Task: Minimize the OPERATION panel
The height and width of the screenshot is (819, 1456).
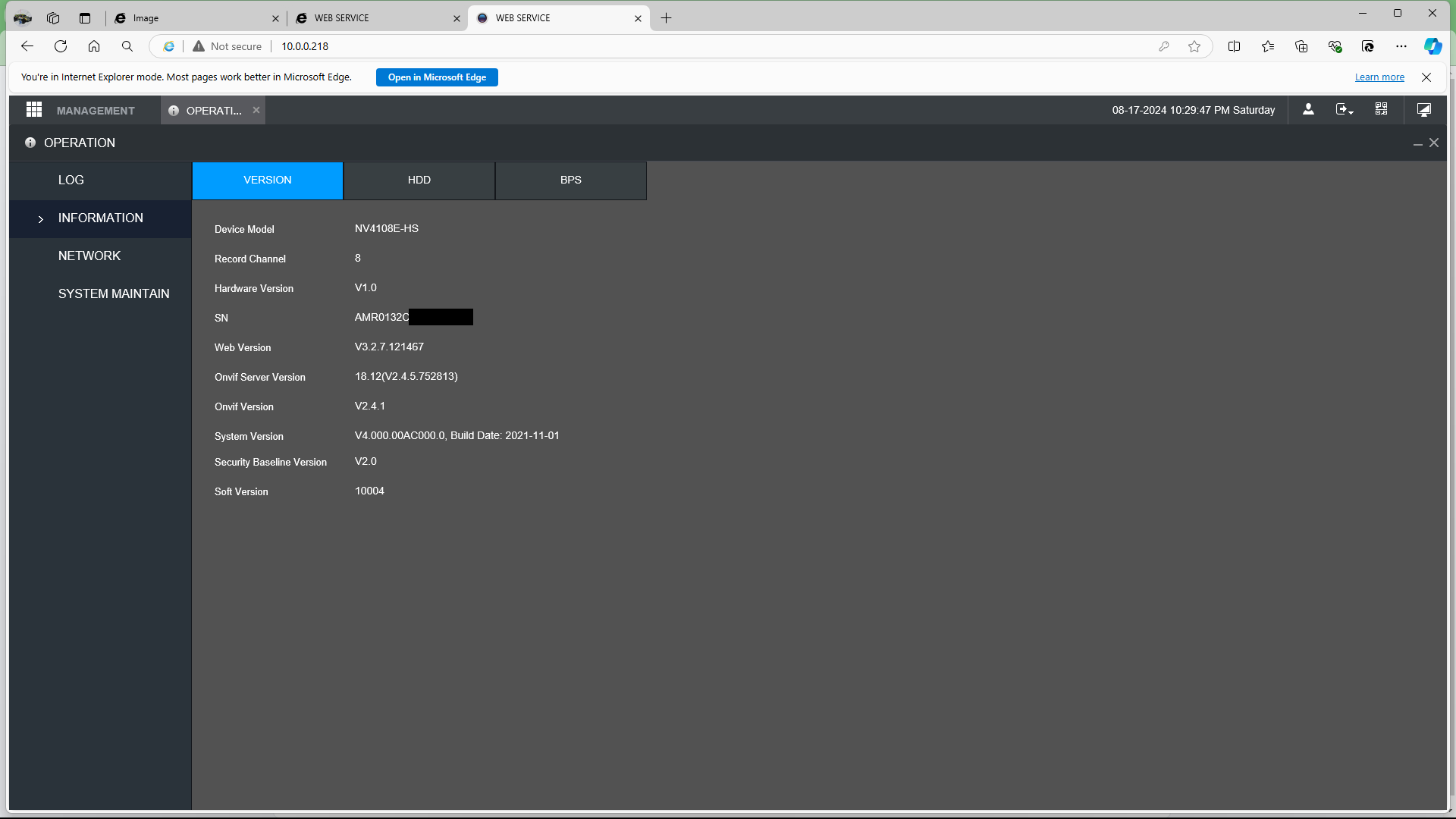Action: tap(1417, 143)
